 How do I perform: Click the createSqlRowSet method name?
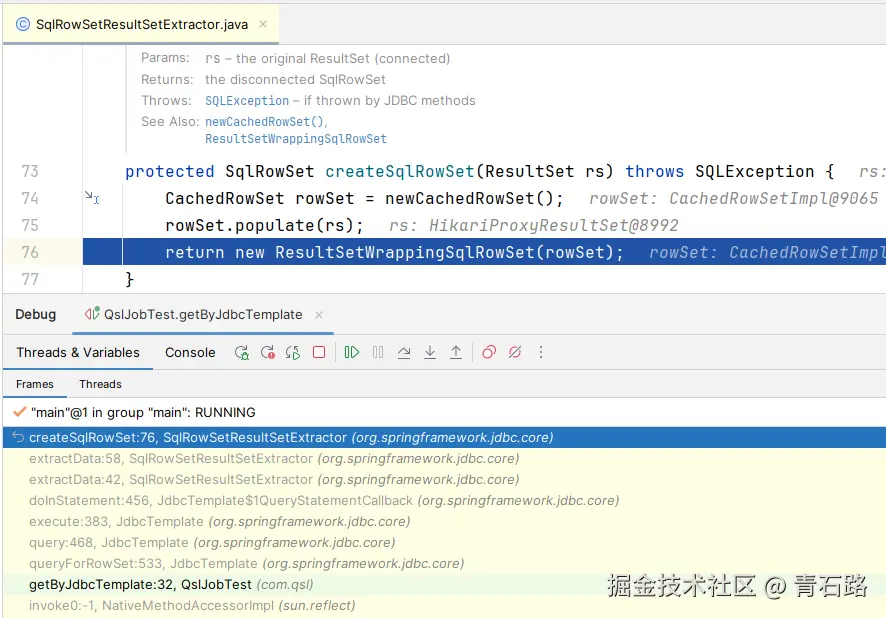pos(399,171)
